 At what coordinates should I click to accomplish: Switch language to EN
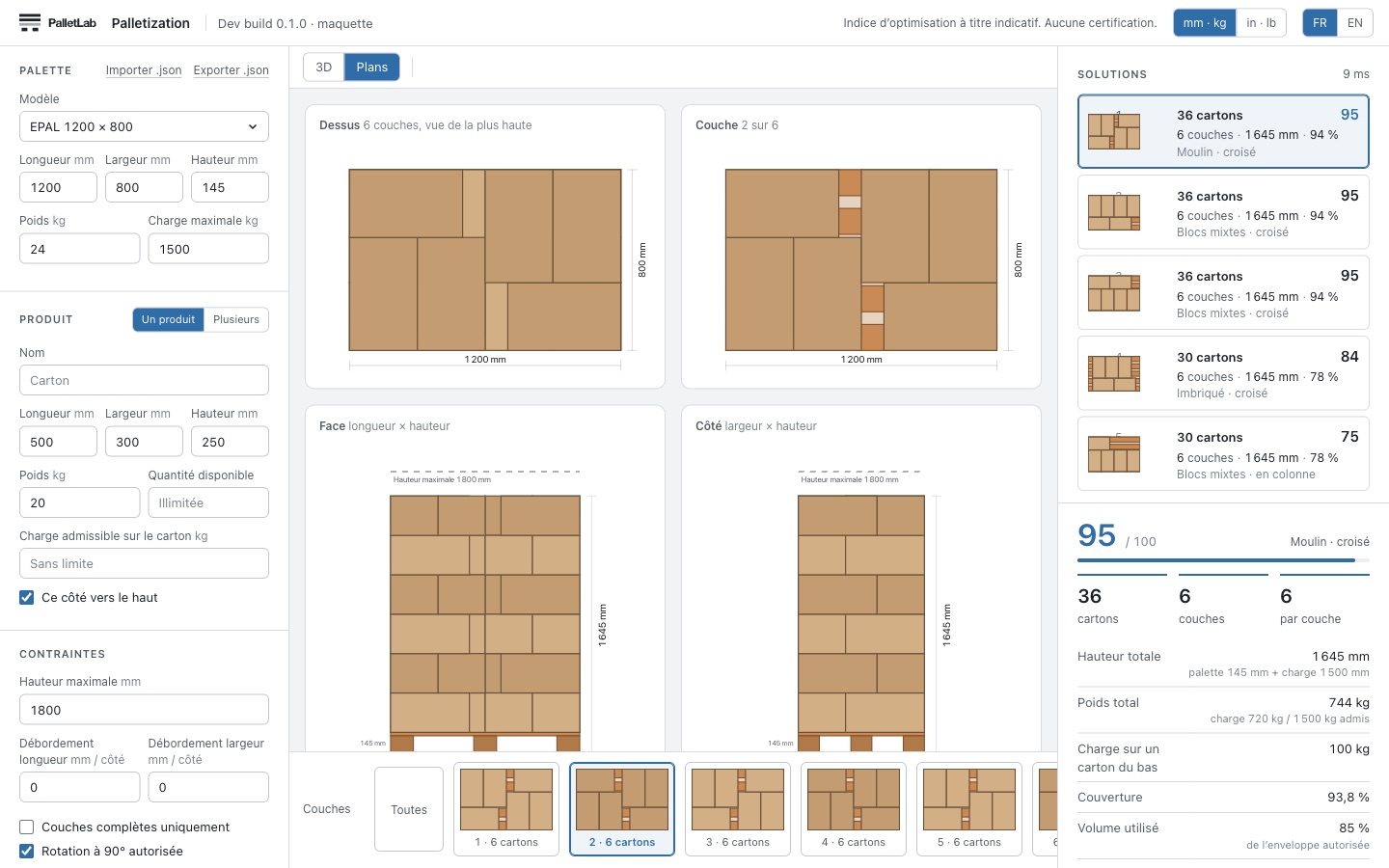[1355, 23]
